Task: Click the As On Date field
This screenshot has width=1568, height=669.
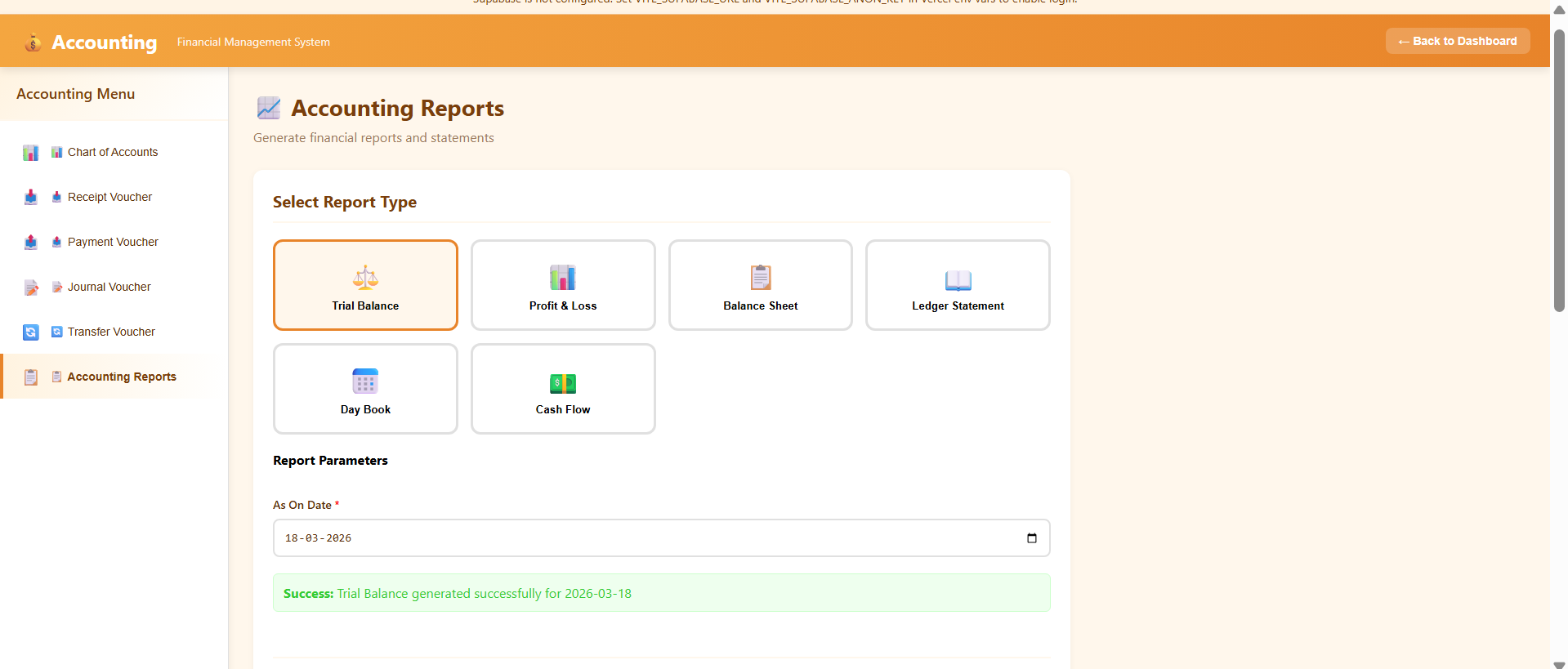Action: [x=646, y=538]
